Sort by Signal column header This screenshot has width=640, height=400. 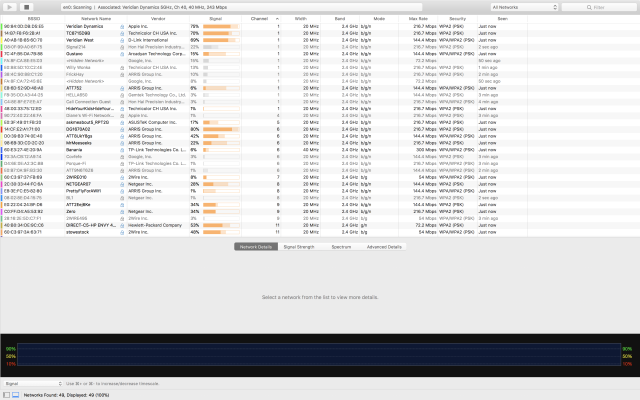click(x=216, y=19)
